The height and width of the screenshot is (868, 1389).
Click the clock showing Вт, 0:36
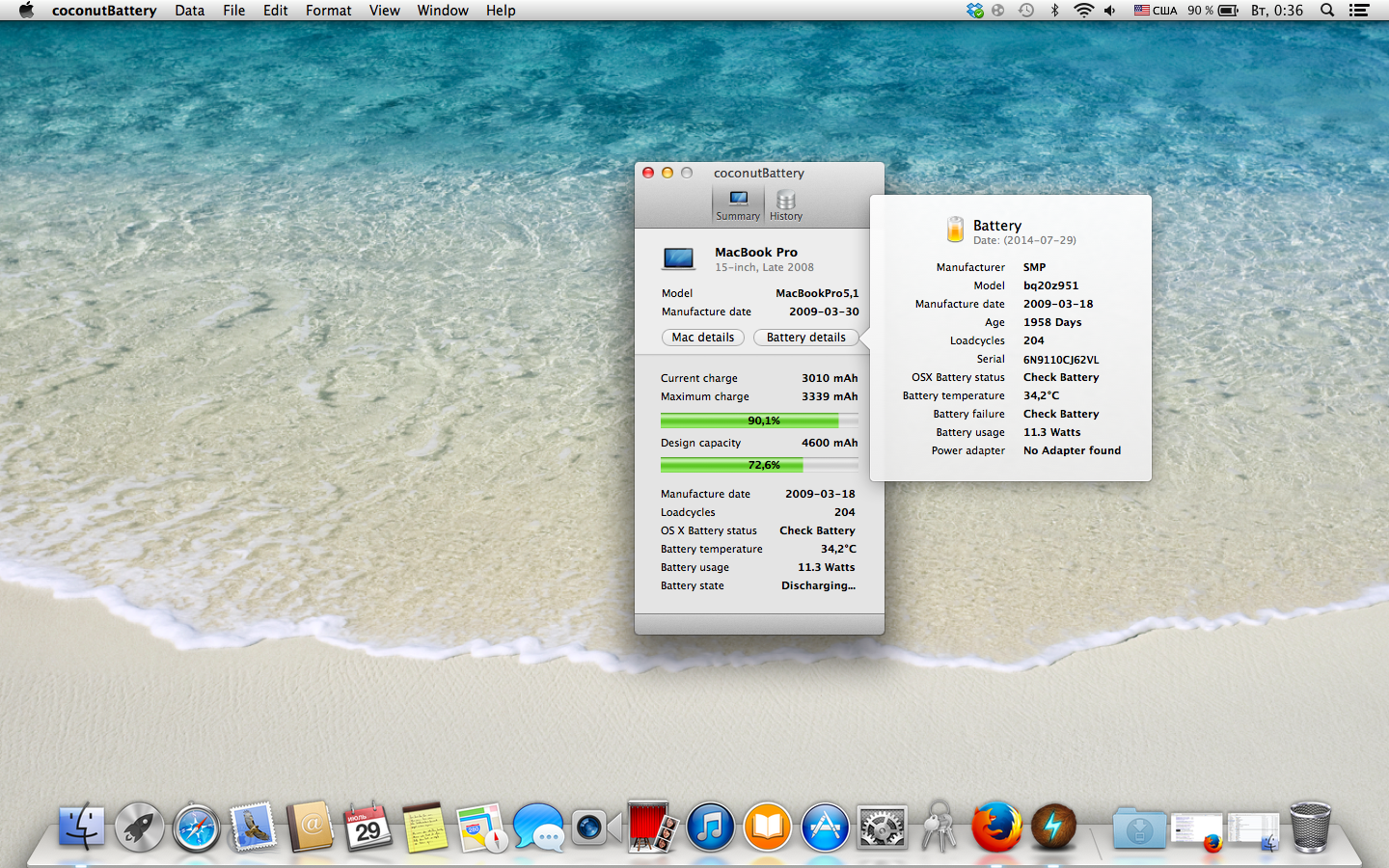tap(1277, 11)
